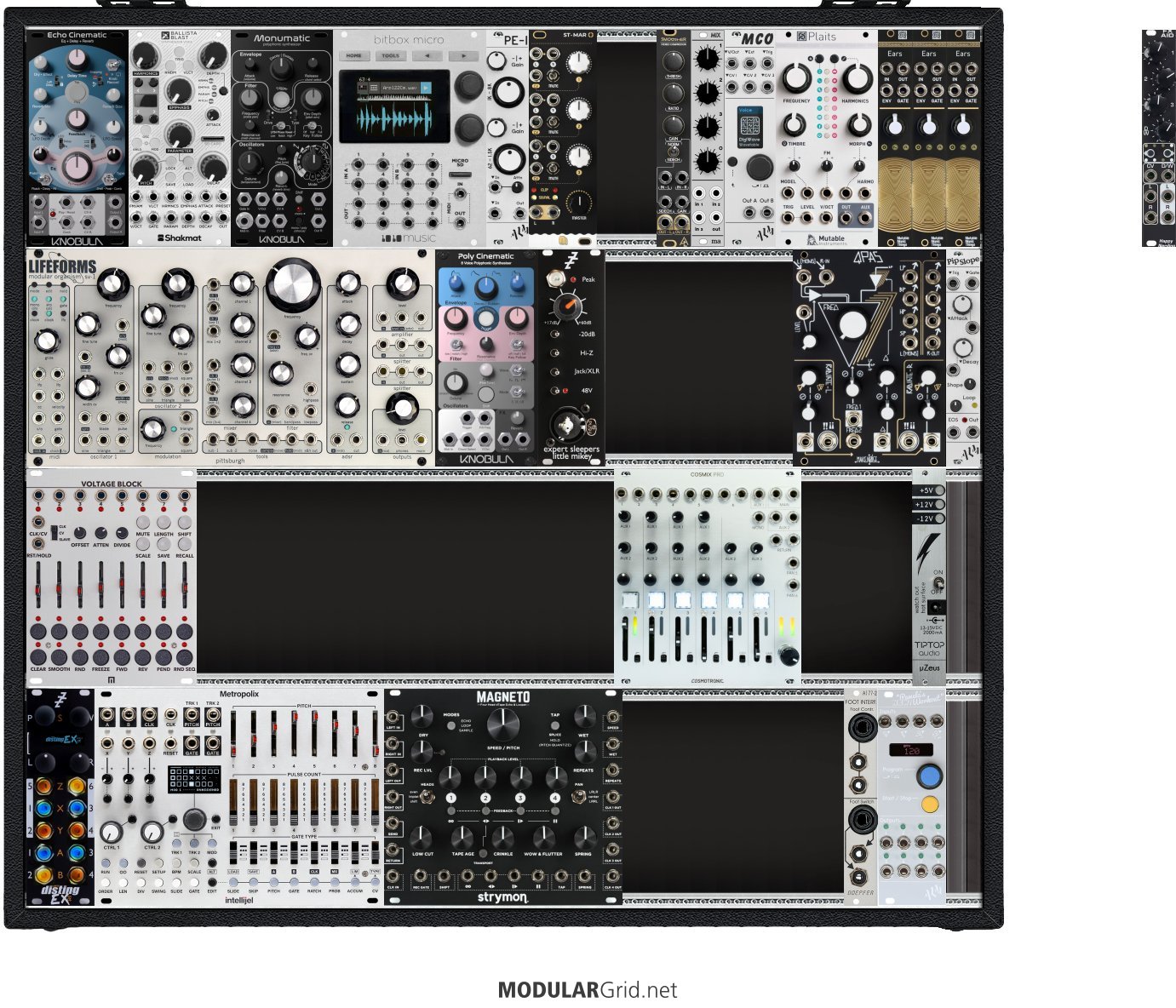Toggle the 48V phantom switch on little mikey

click(x=556, y=391)
